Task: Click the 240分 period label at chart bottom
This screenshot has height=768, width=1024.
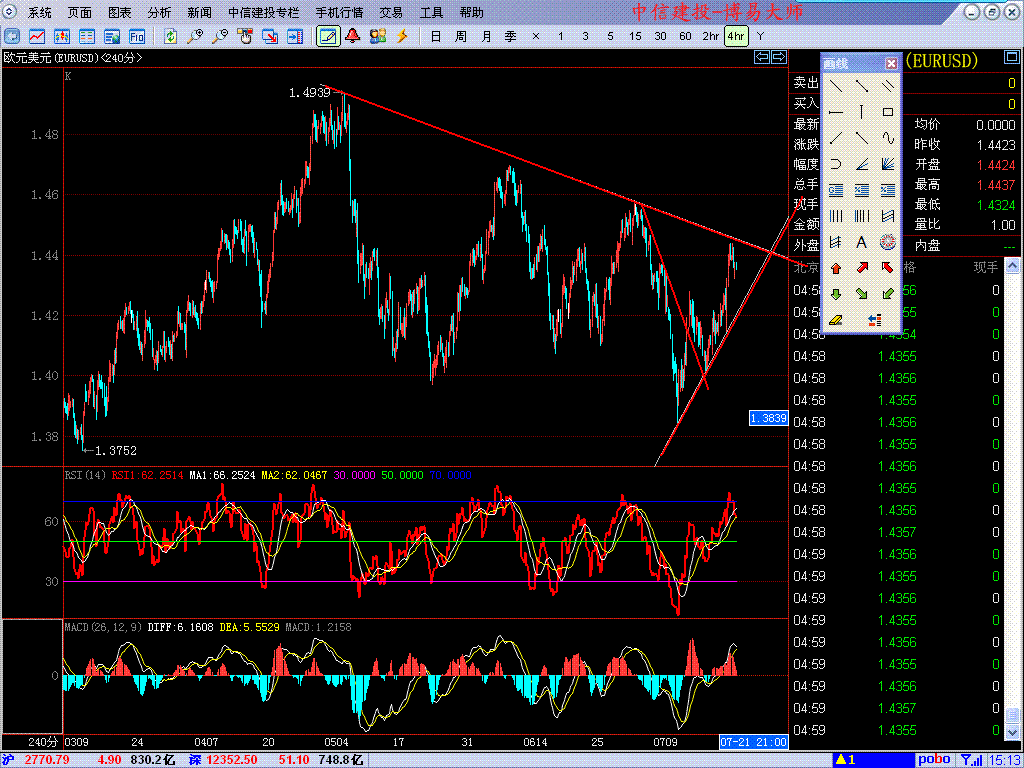Action: pyautogui.click(x=43, y=743)
